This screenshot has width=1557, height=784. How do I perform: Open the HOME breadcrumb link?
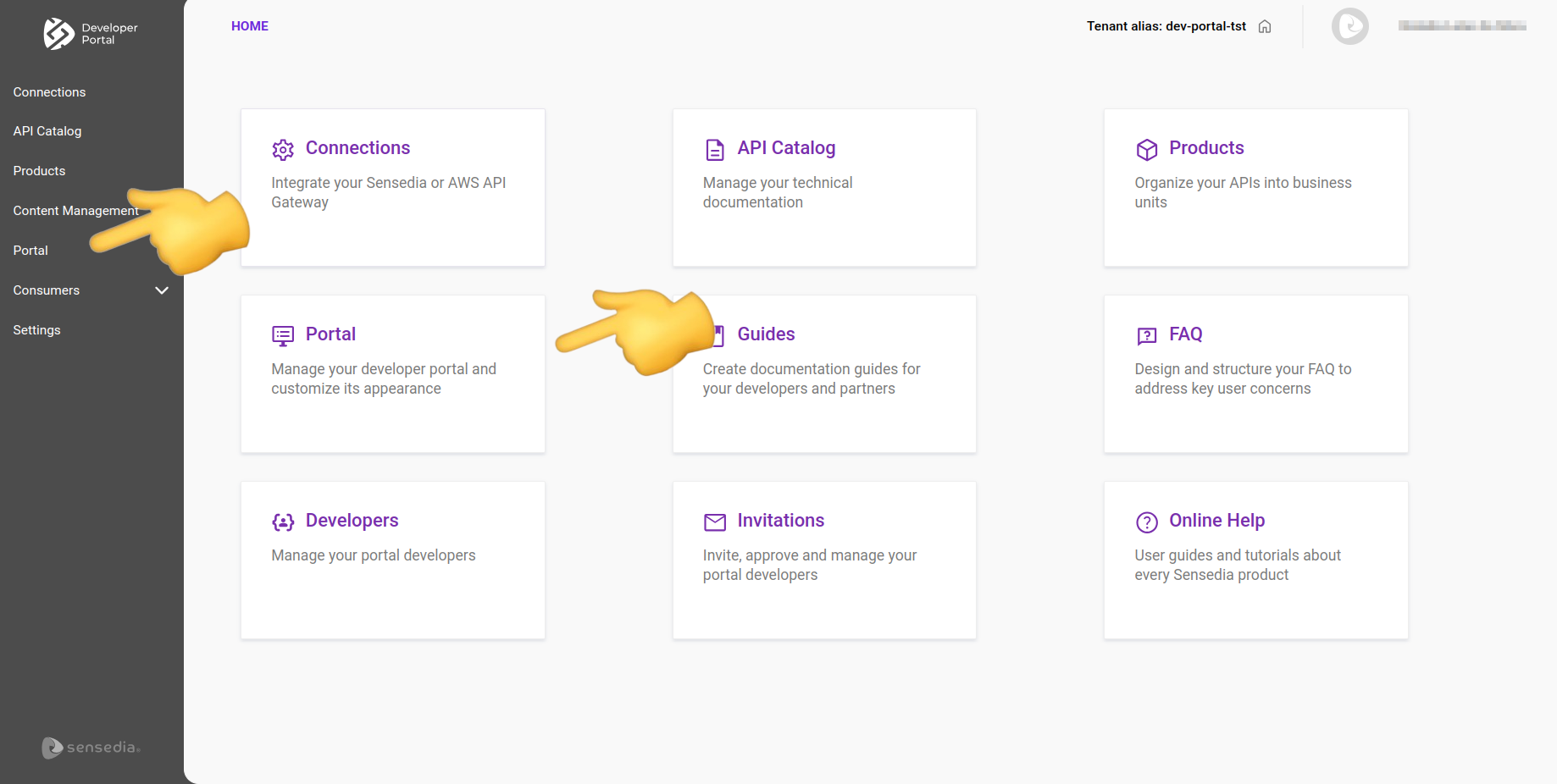point(250,25)
